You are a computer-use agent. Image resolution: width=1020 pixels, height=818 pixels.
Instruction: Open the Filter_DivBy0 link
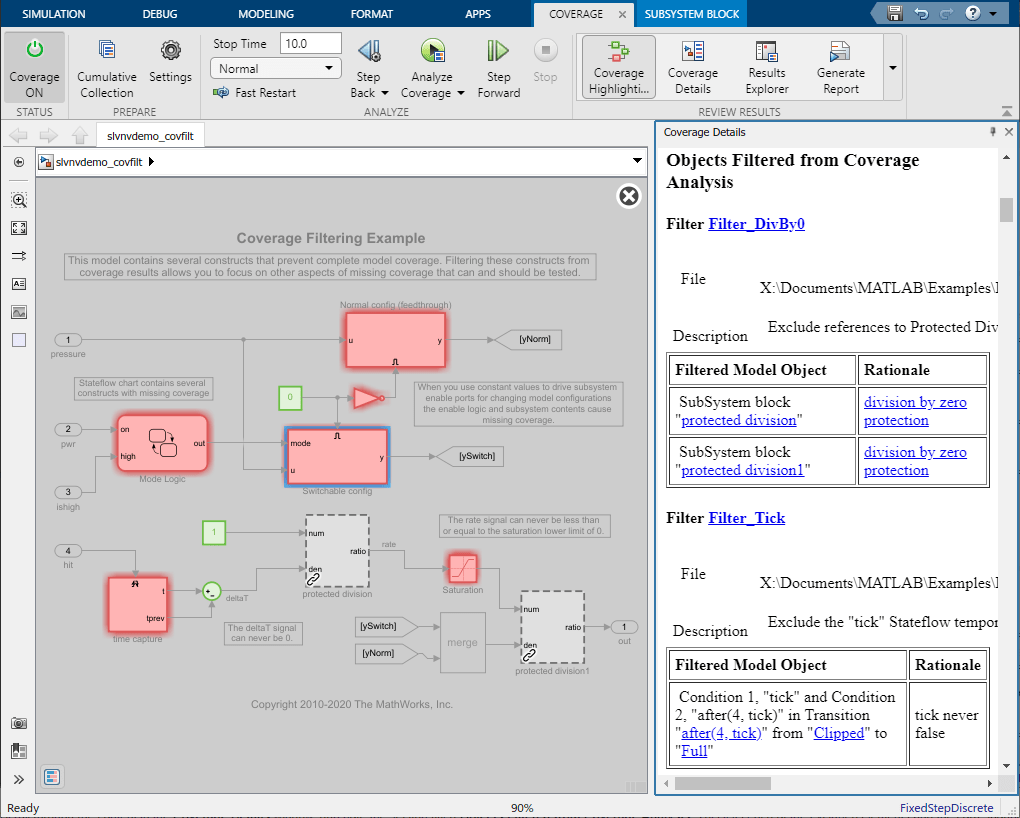click(x=756, y=223)
